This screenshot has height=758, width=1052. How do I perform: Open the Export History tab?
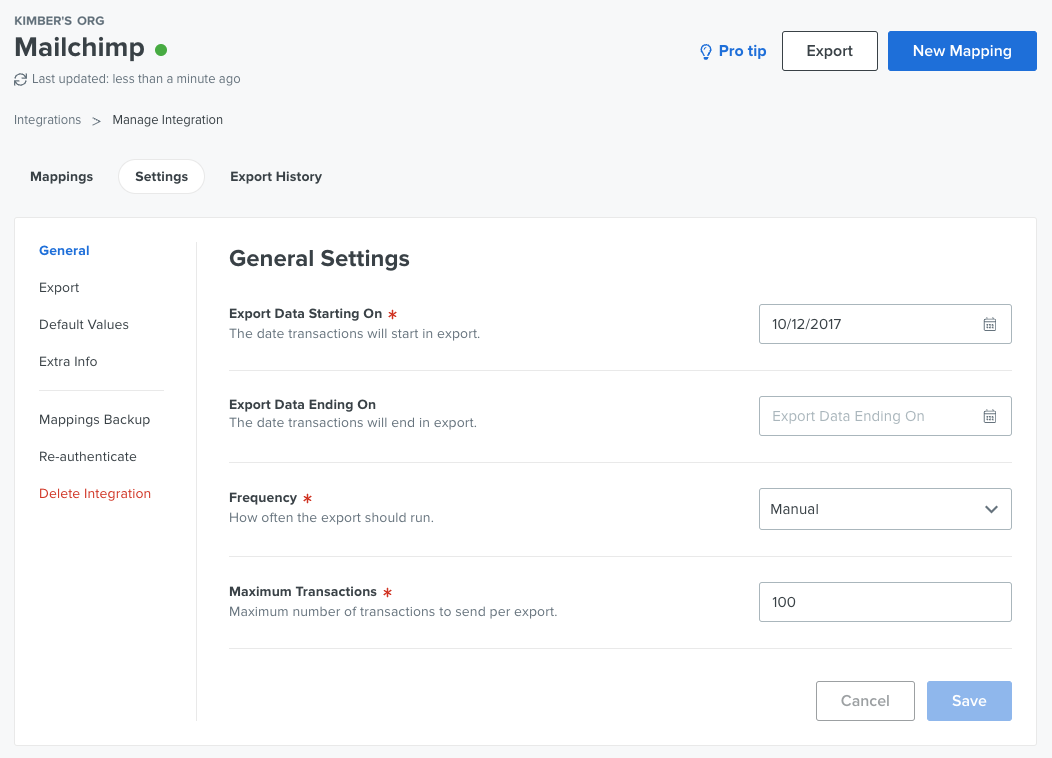276,176
